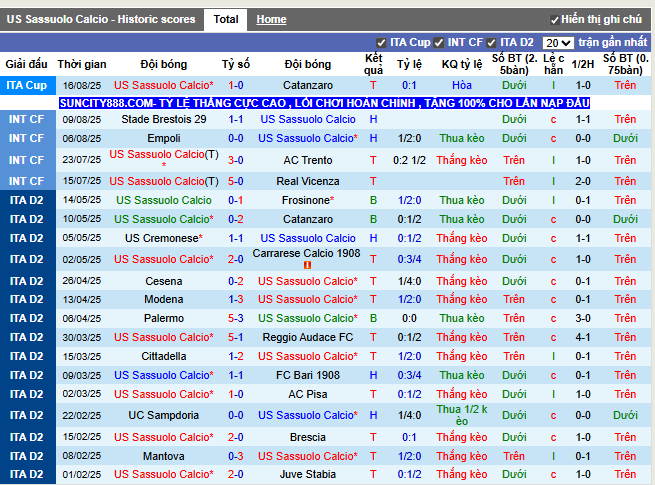Click US Sassuolo Calcio in the Stade Brestois row
The width and height of the screenshot is (655, 485).
point(308,119)
